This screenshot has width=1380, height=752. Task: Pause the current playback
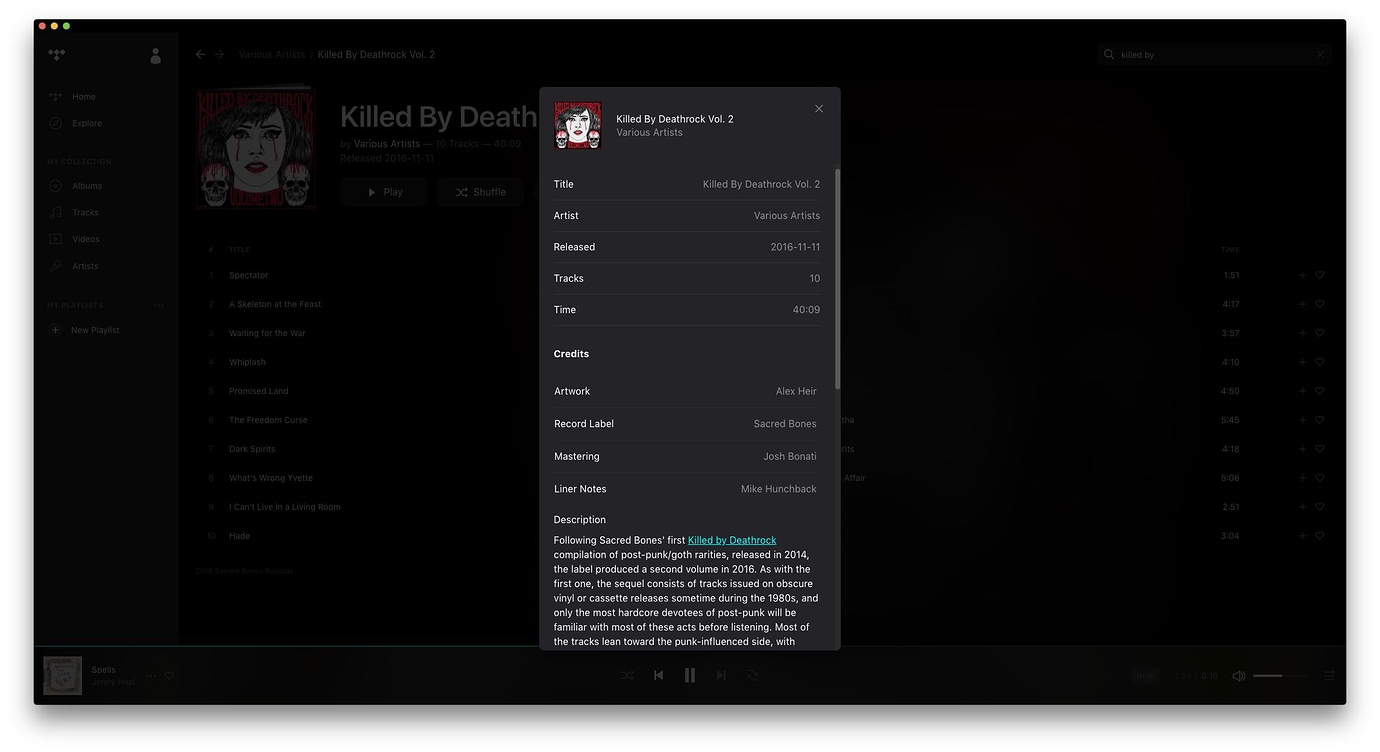click(690, 675)
